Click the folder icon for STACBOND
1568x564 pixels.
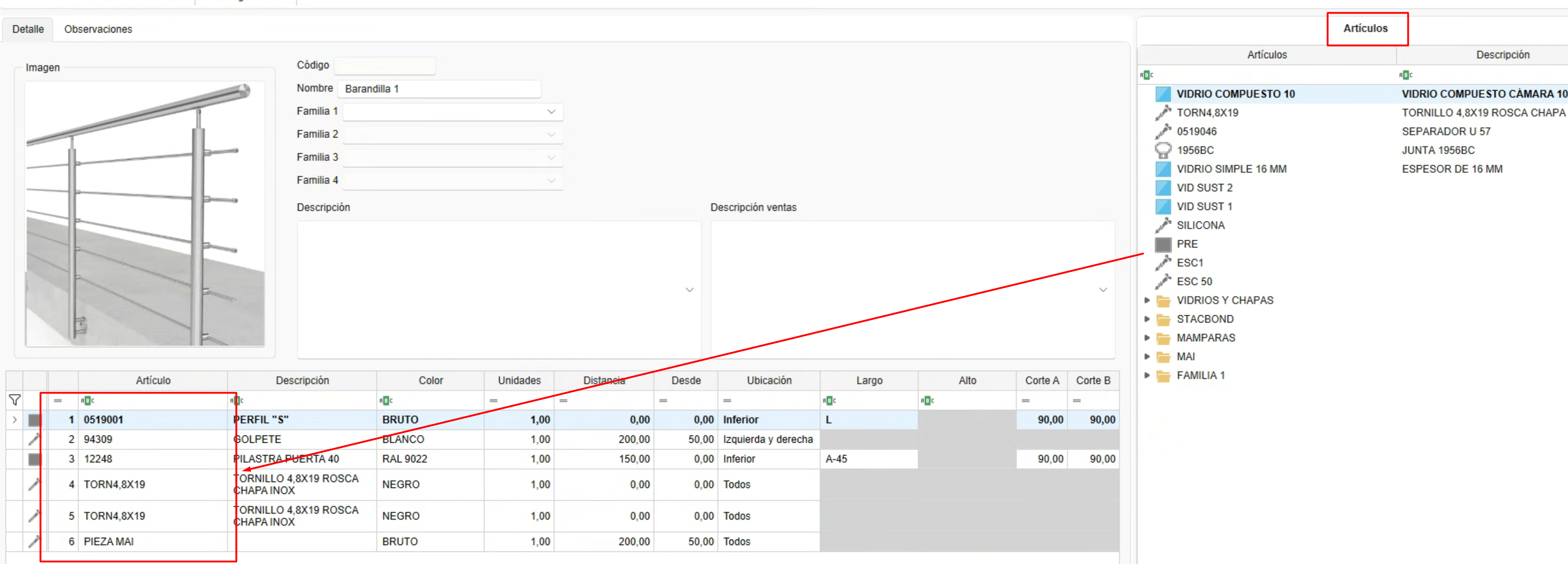1163,319
